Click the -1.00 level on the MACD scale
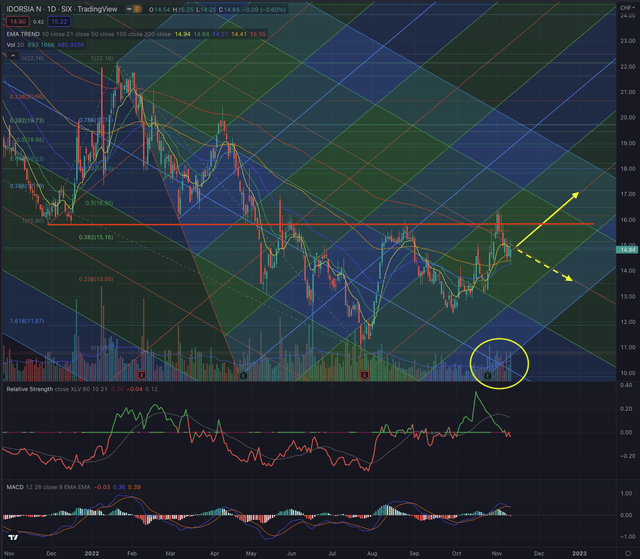 click(x=626, y=537)
